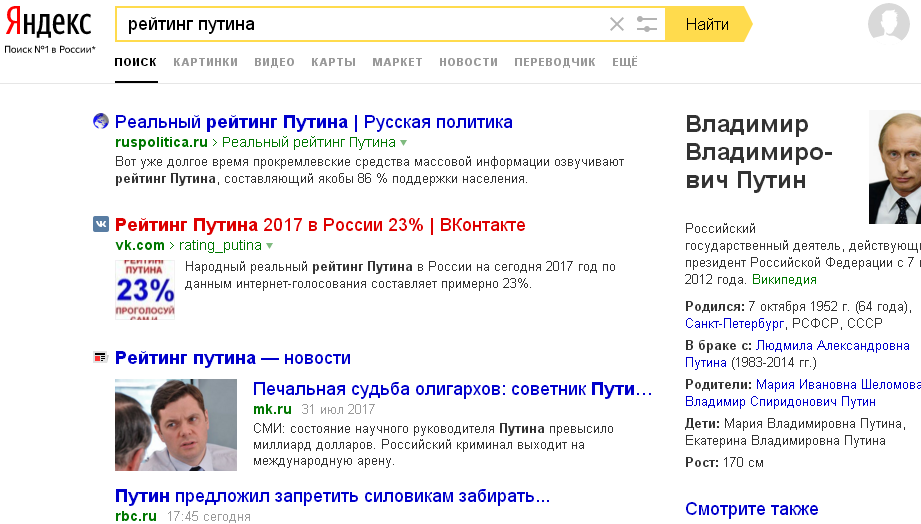Open Владимир Спиридонович Путин link
This screenshot has width=921, height=524.
[780, 401]
